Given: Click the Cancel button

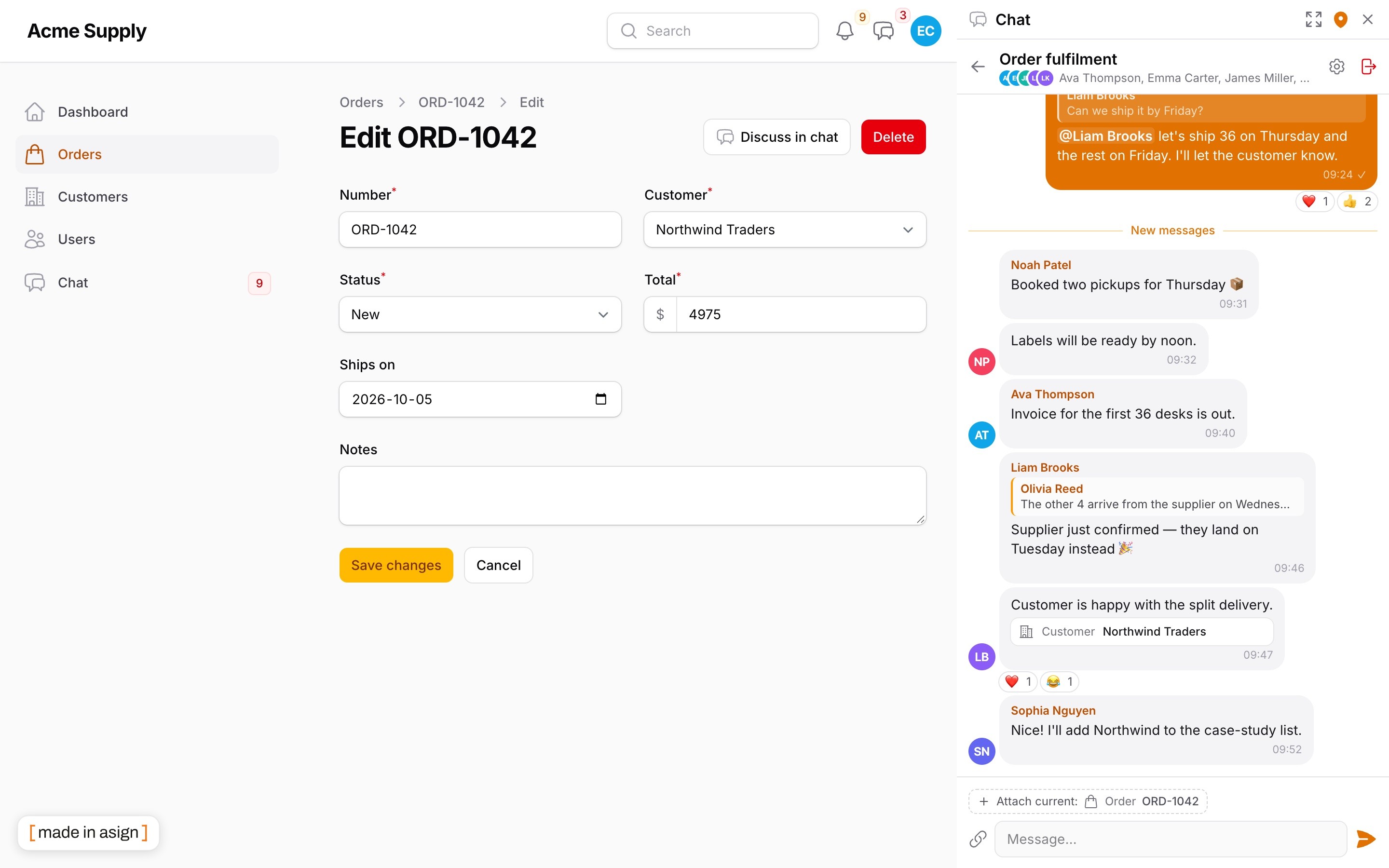Looking at the screenshot, I should pos(498,565).
